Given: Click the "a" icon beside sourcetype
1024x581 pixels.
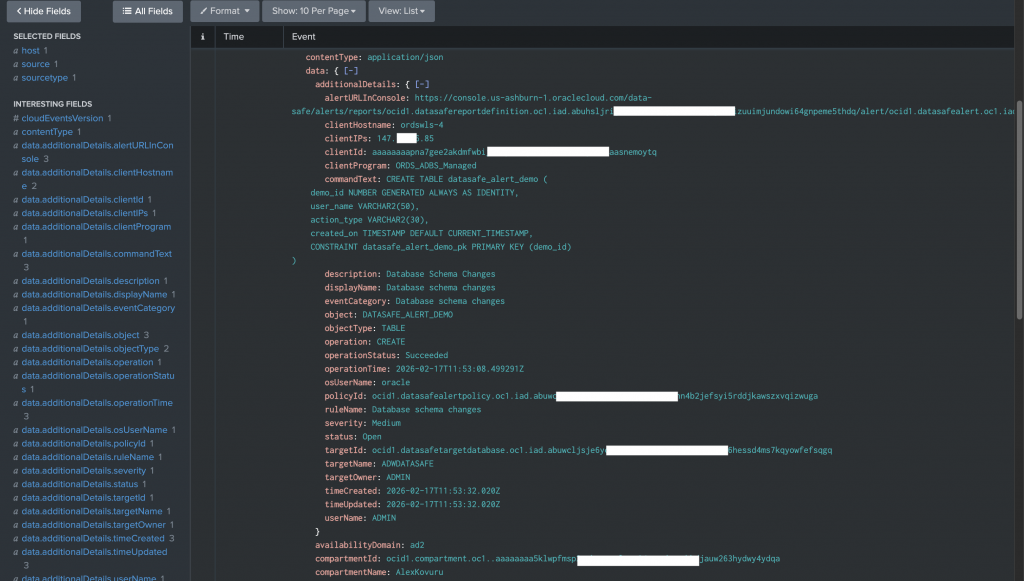Looking at the screenshot, I should point(15,77).
